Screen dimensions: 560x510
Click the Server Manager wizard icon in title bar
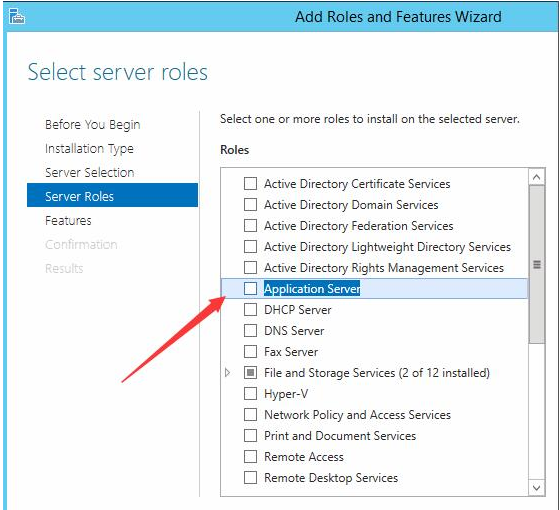tap(16, 16)
